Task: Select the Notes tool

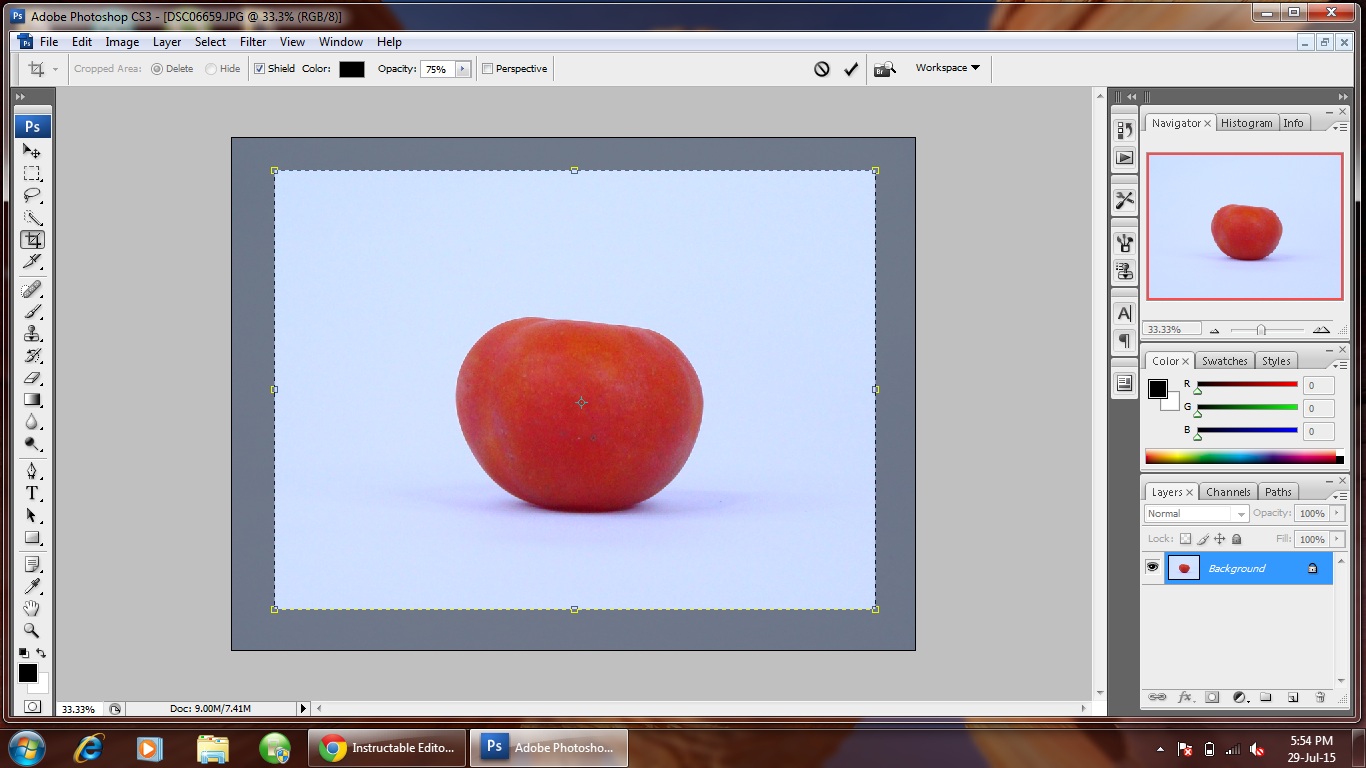Action: 32,564
